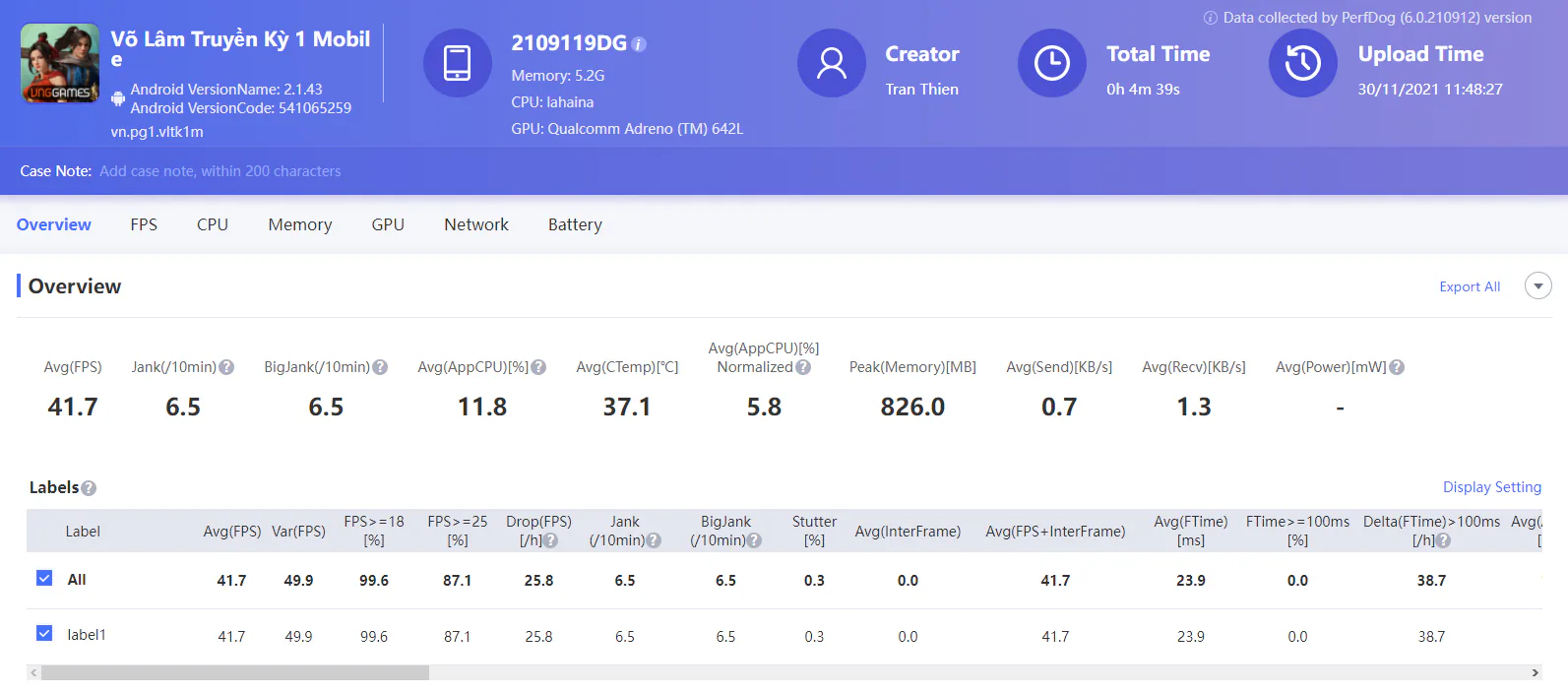
Task: Switch to the CPU tab
Action: 213,224
